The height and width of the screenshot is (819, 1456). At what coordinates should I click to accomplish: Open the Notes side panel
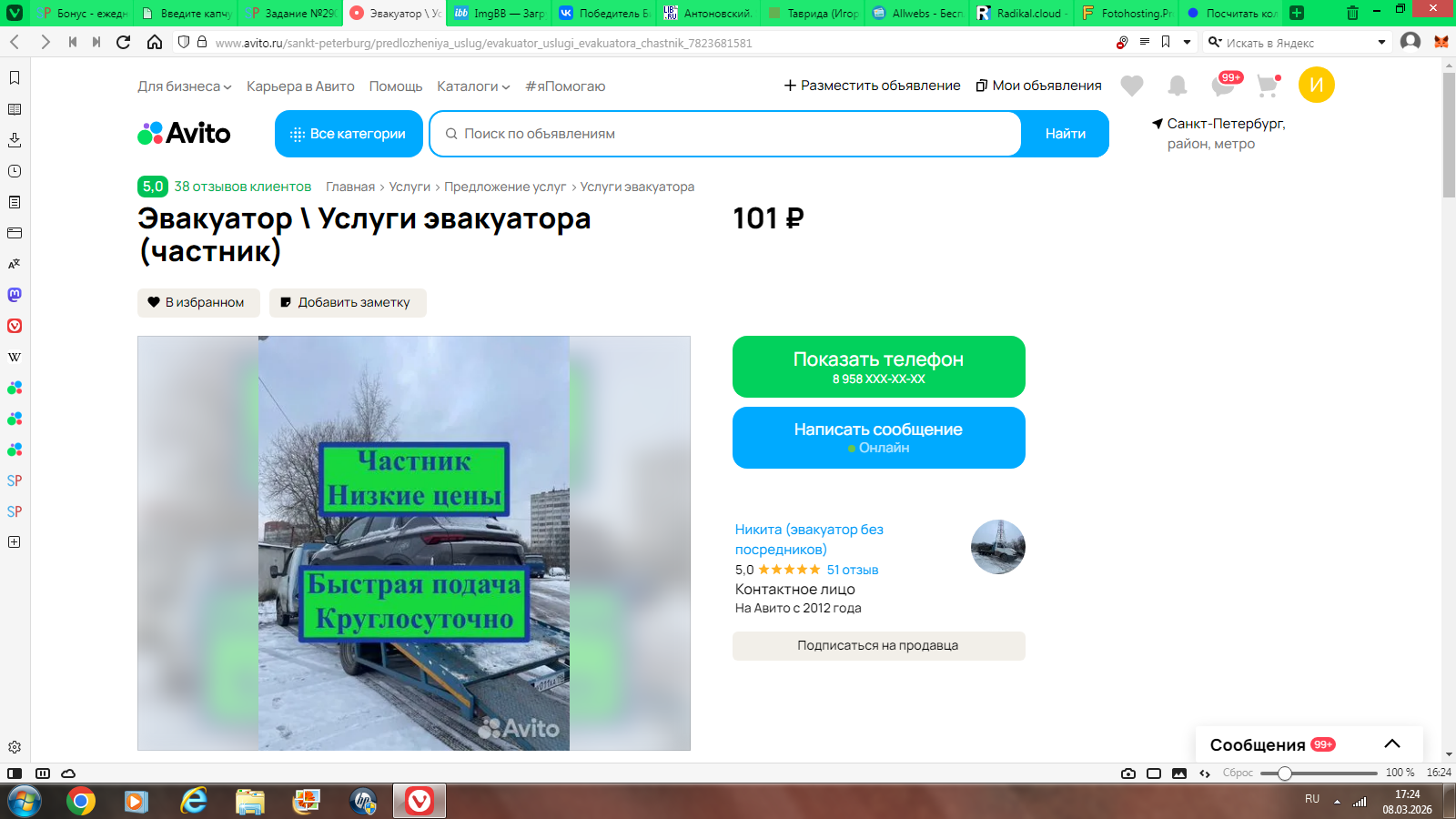pyautogui.click(x=15, y=202)
